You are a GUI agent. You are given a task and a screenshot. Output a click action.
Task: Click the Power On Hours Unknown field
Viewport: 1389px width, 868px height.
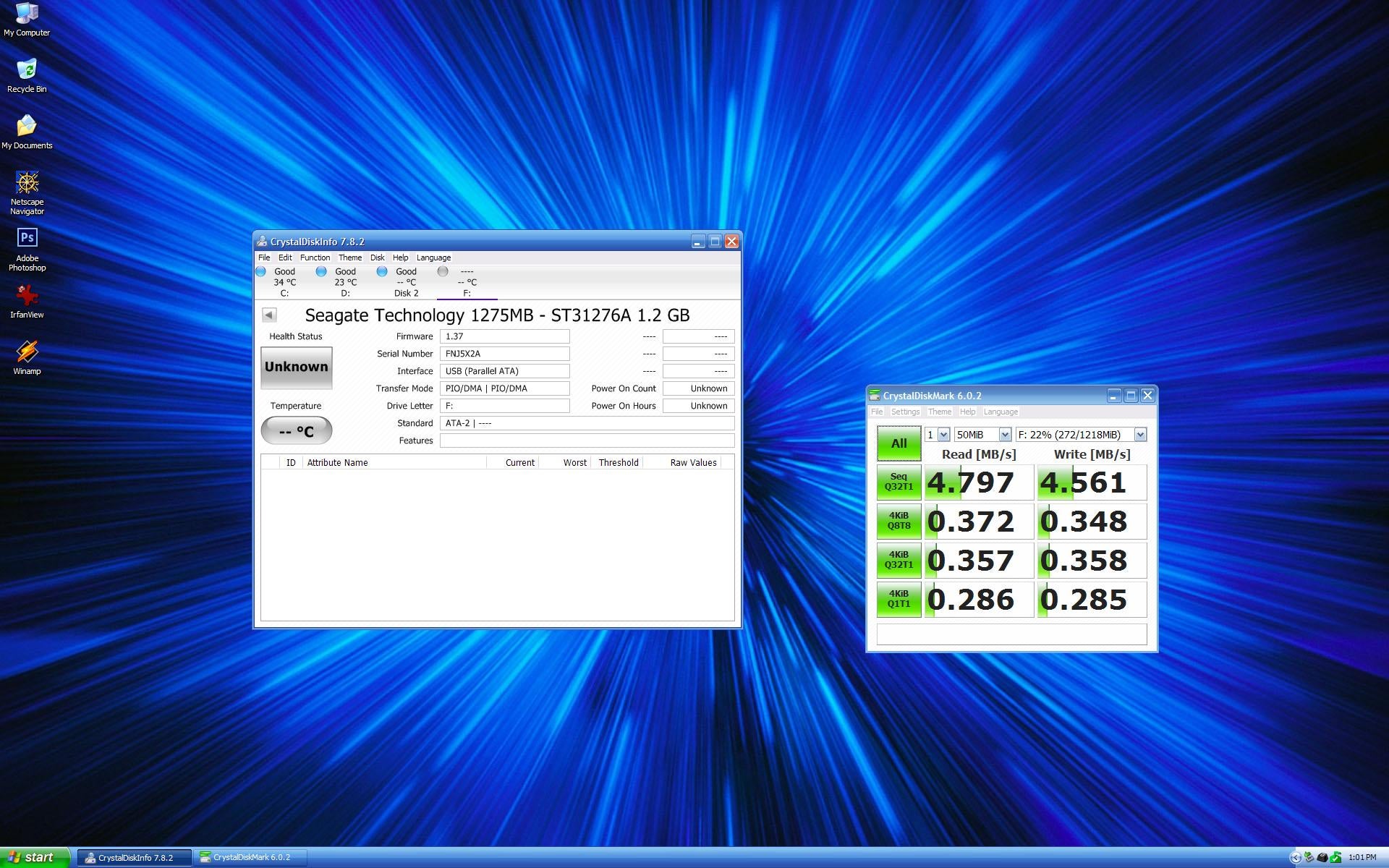pyautogui.click(x=698, y=406)
